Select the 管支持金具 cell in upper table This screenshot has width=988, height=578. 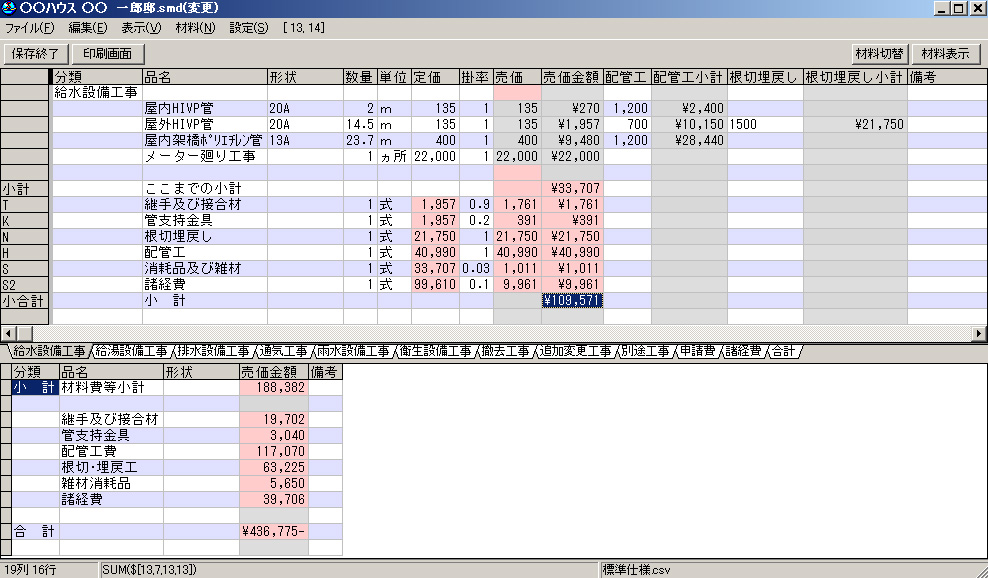[205, 221]
